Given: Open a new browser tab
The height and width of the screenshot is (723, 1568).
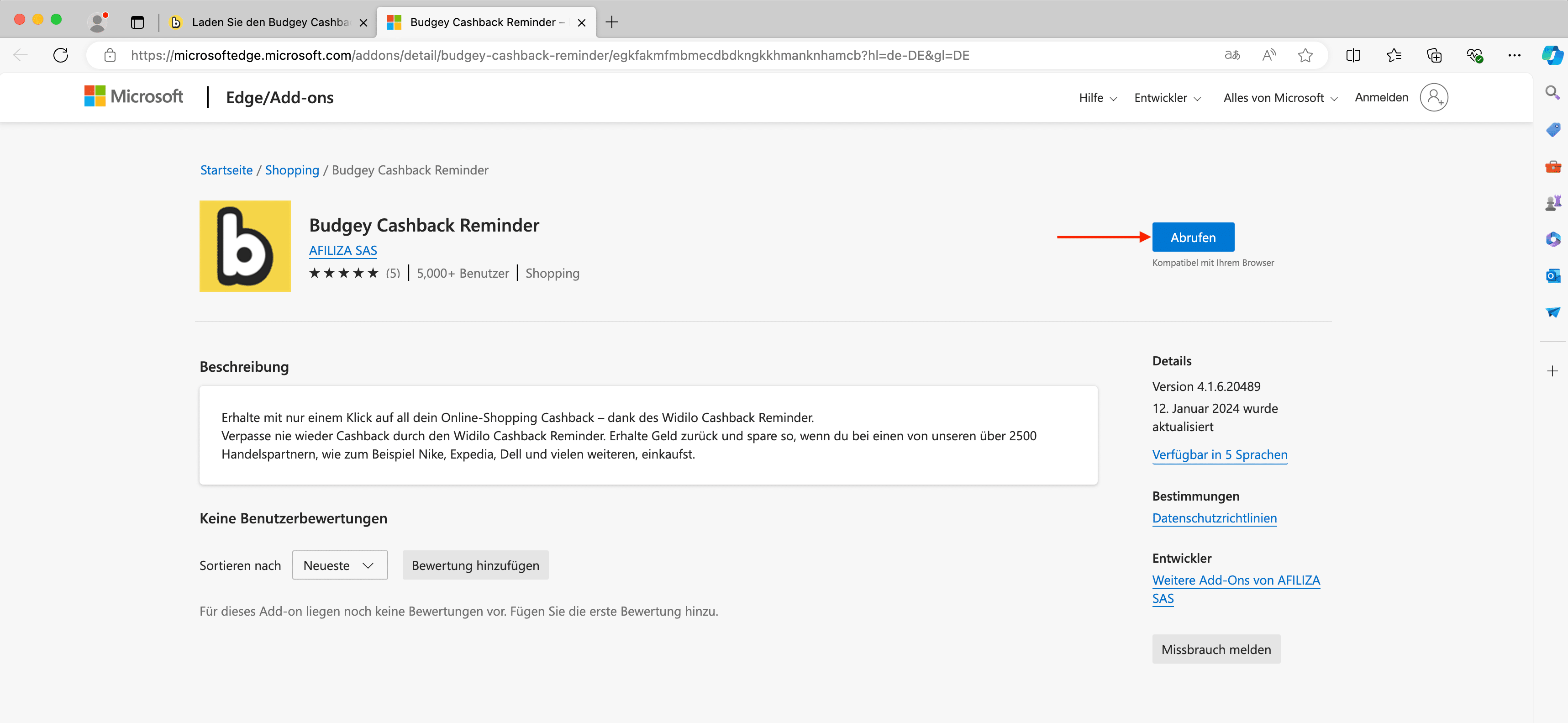Looking at the screenshot, I should 612,22.
